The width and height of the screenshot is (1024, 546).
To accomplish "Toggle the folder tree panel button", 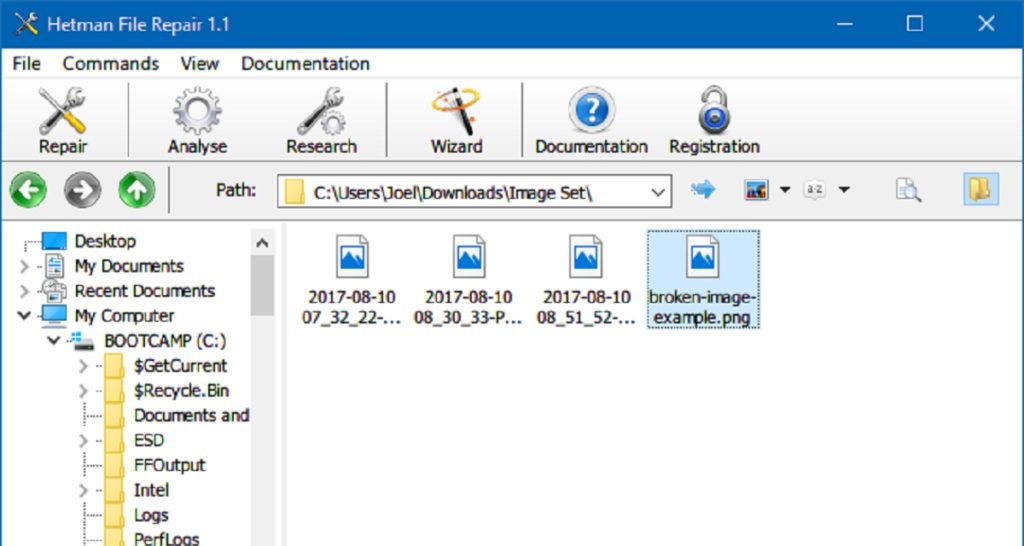I will [980, 190].
